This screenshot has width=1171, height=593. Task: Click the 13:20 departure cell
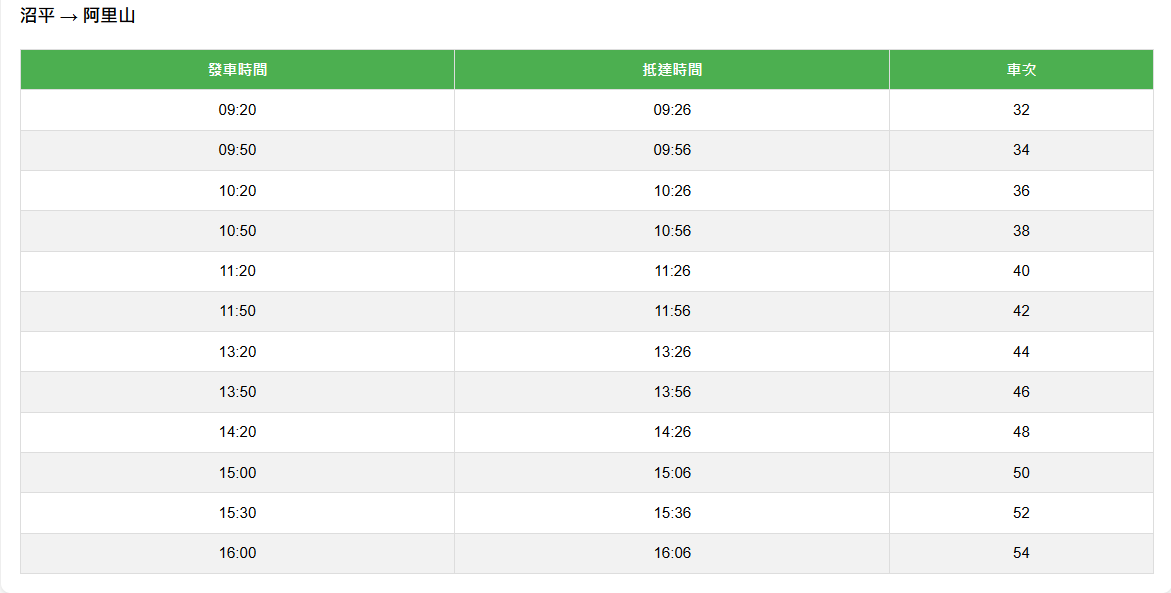coord(237,352)
